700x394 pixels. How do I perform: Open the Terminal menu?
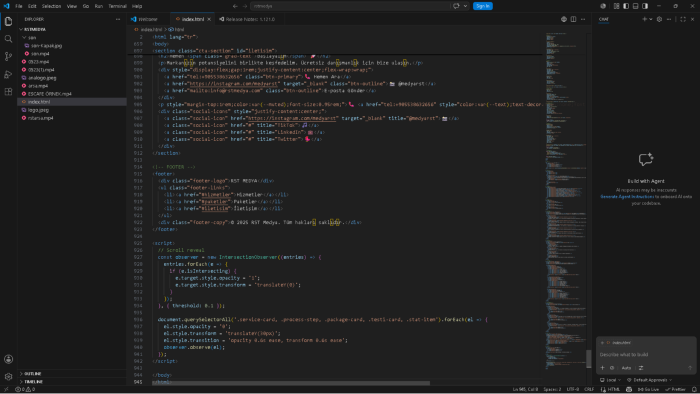click(x=117, y=6)
